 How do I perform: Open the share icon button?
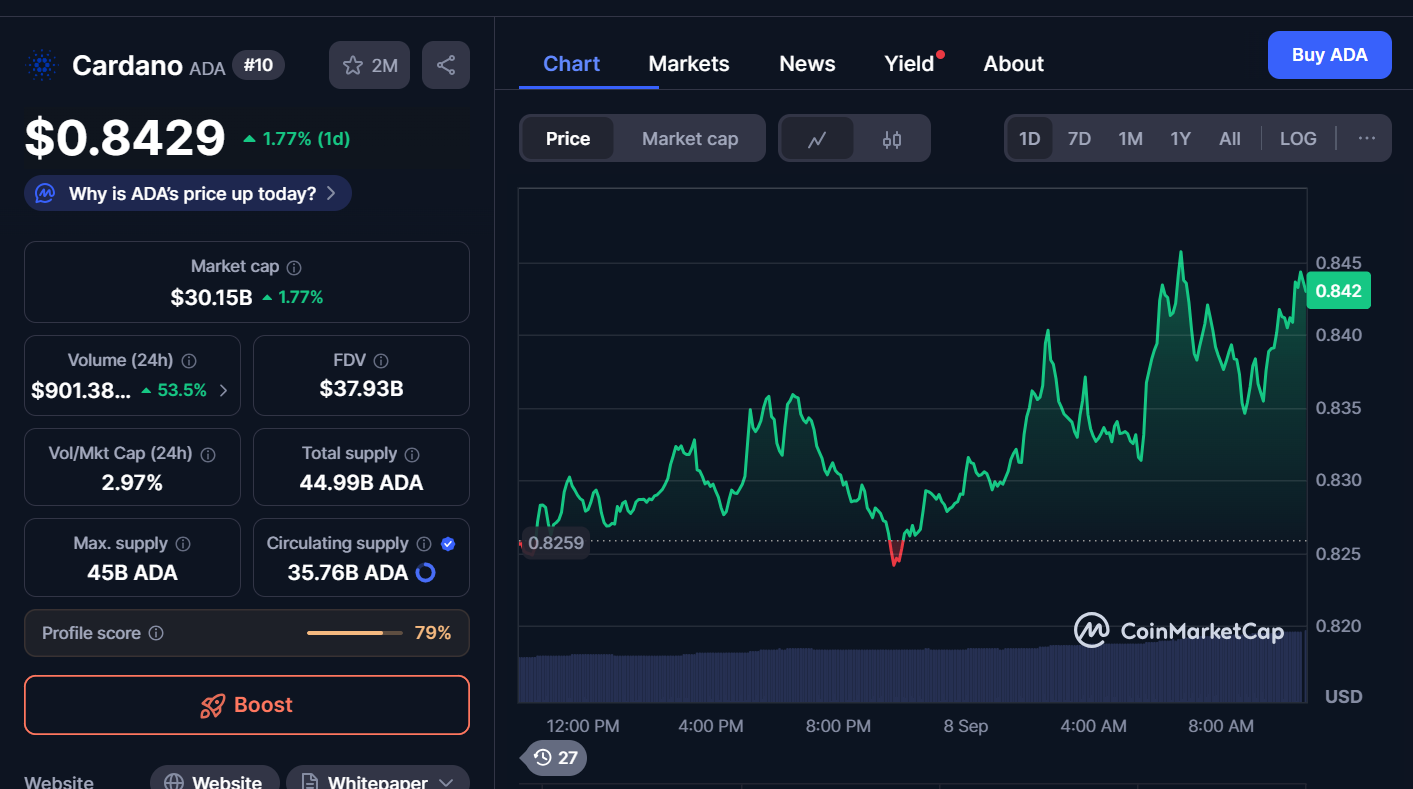pyautogui.click(x=446, y=65)
